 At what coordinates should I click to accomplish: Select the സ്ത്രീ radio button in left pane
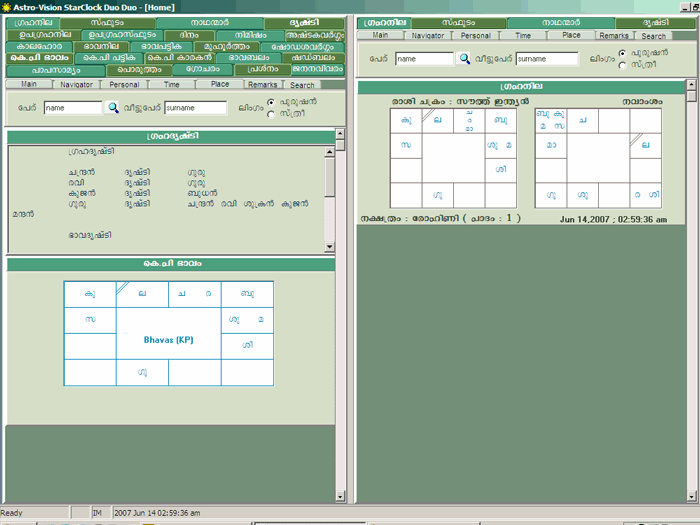pyautogui.click(x=271, y=115)
